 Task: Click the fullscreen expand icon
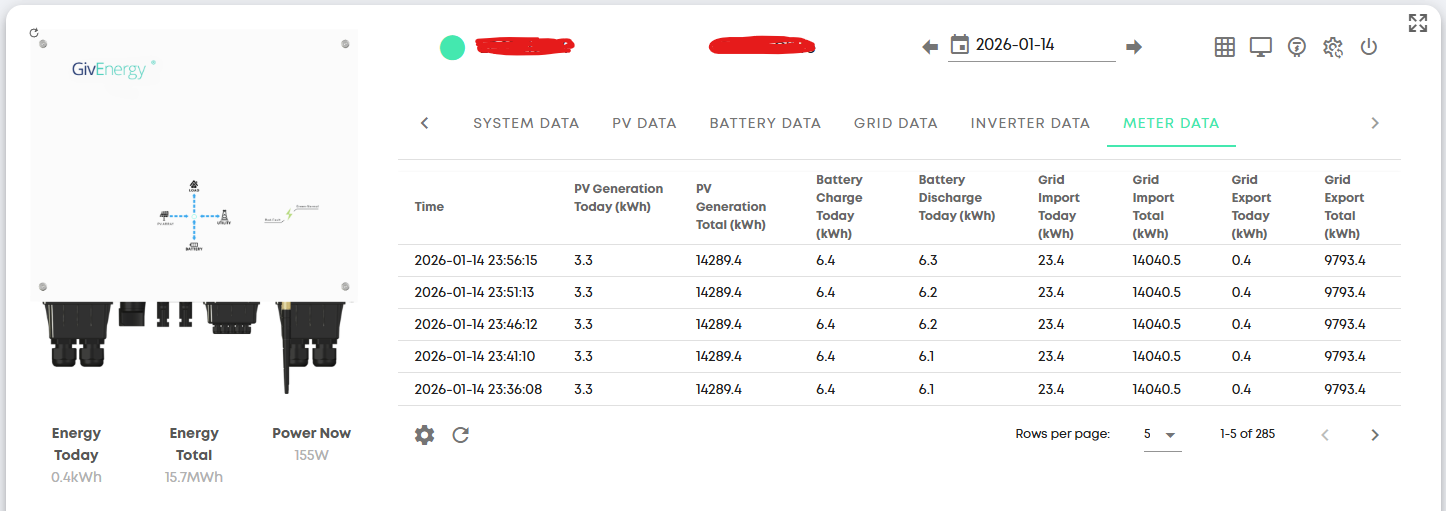click(x=1417, y=23)
